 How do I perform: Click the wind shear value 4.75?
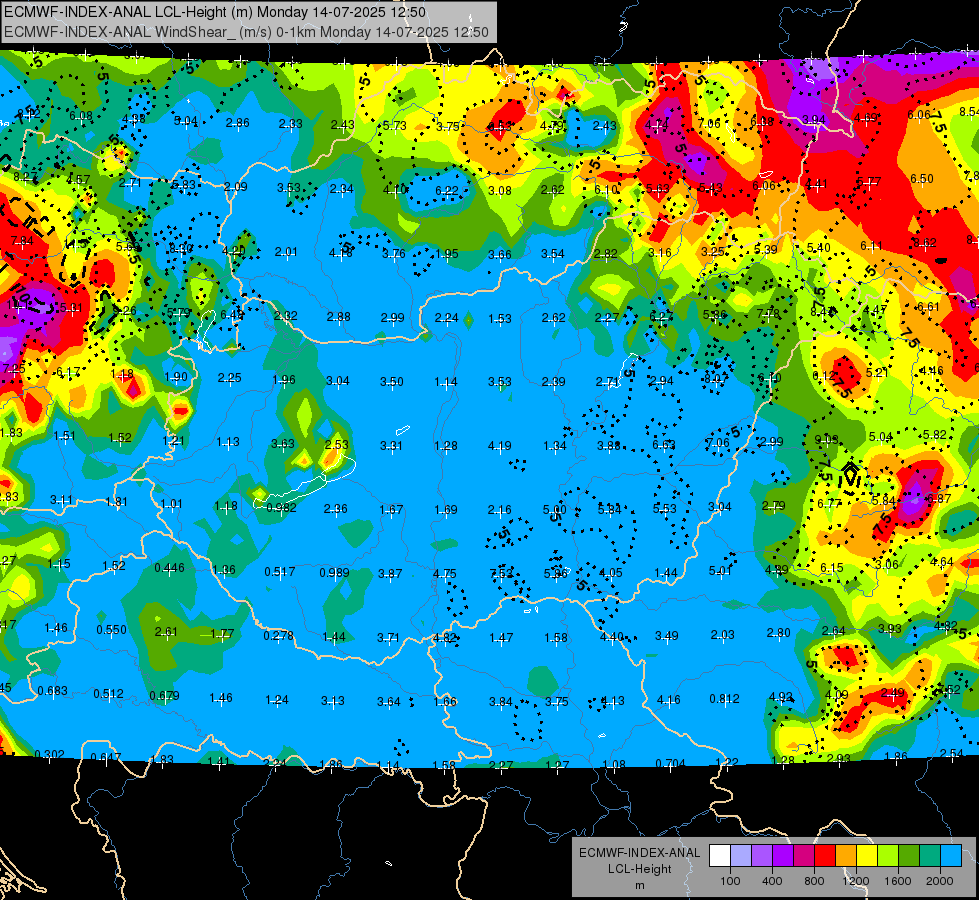pos(445,573)
